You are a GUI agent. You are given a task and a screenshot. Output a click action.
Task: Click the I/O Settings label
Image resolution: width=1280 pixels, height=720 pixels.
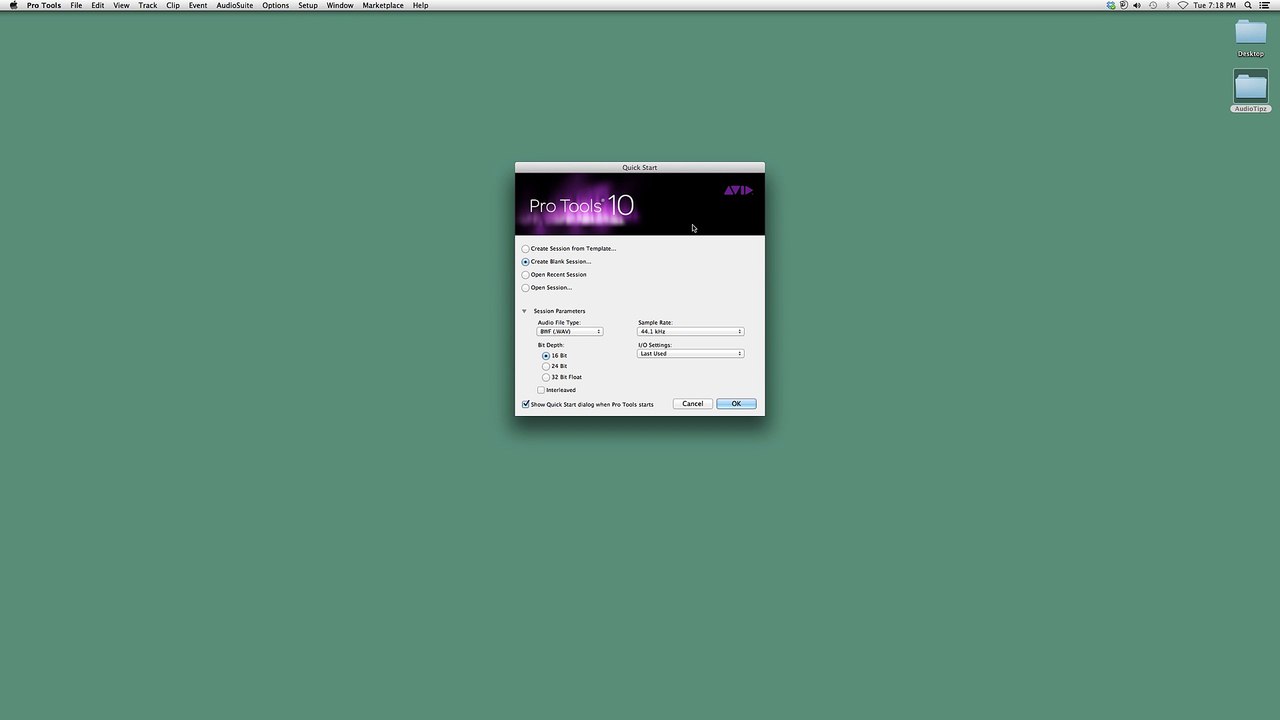pyautogui.click(x=655, y=345)
